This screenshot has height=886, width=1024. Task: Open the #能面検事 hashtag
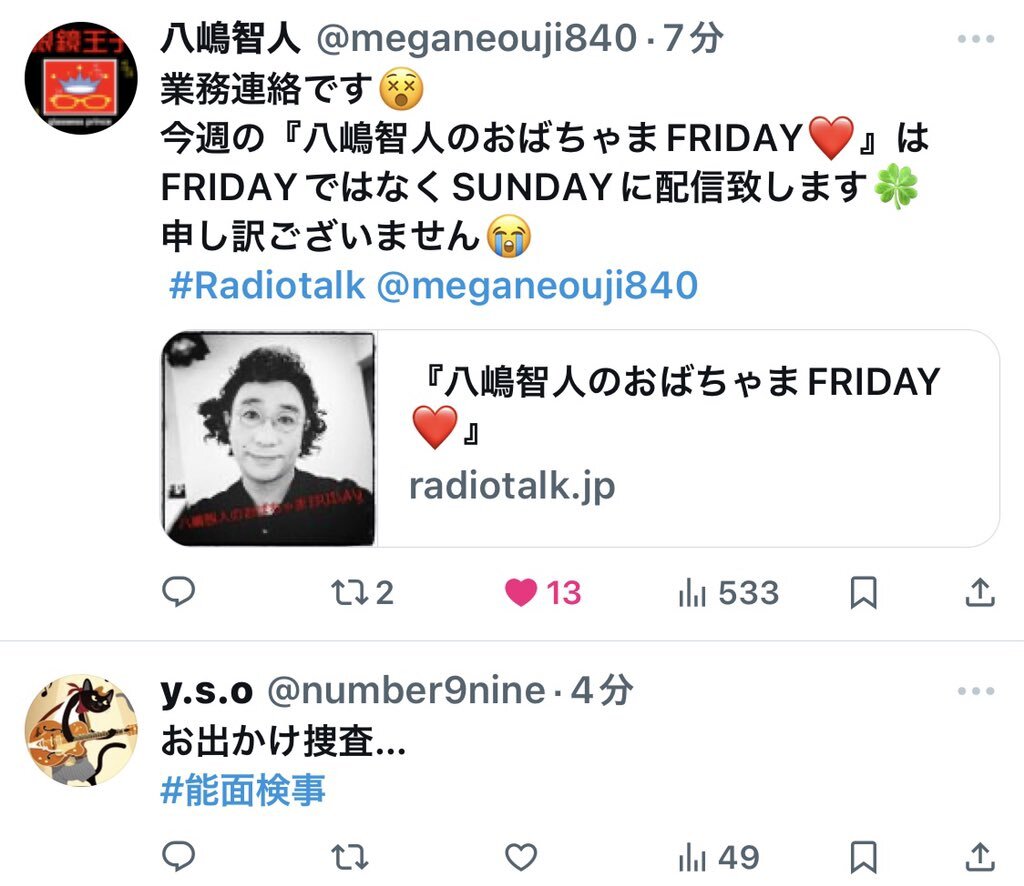[x=243, y=789]
